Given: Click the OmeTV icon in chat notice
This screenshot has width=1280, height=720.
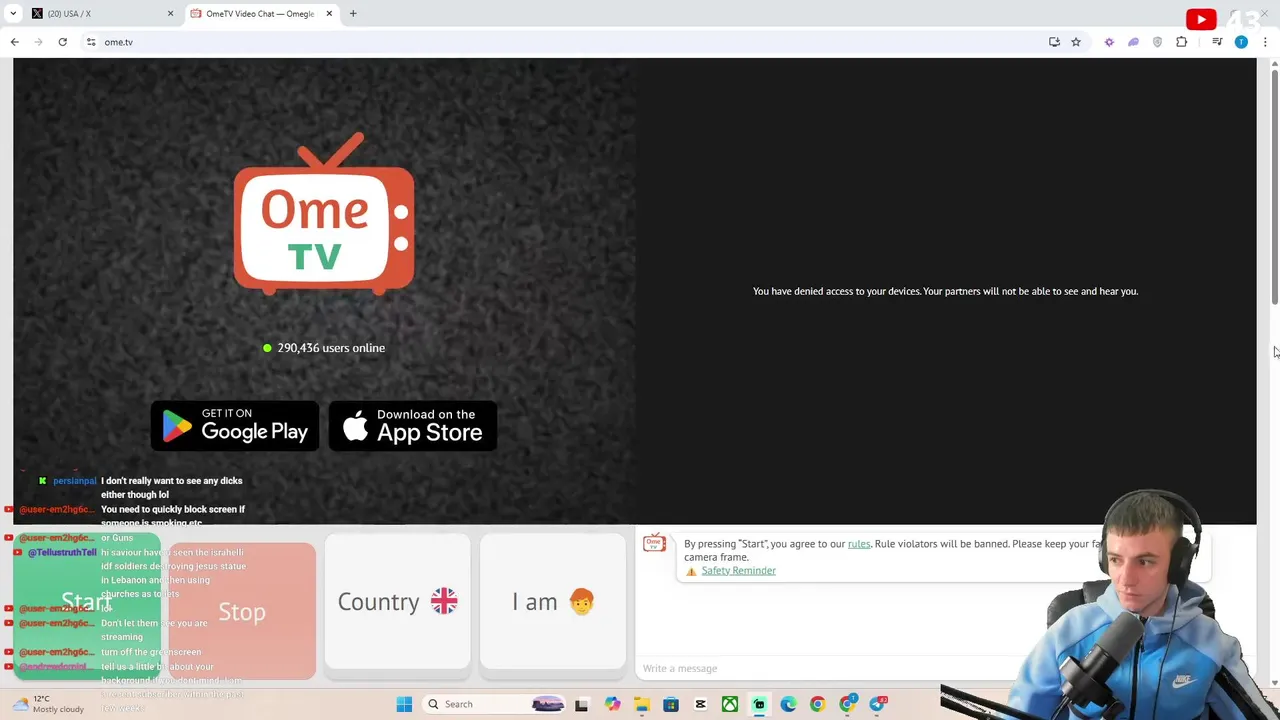Looking at the screenshot, I should click(x=654, y=543).
